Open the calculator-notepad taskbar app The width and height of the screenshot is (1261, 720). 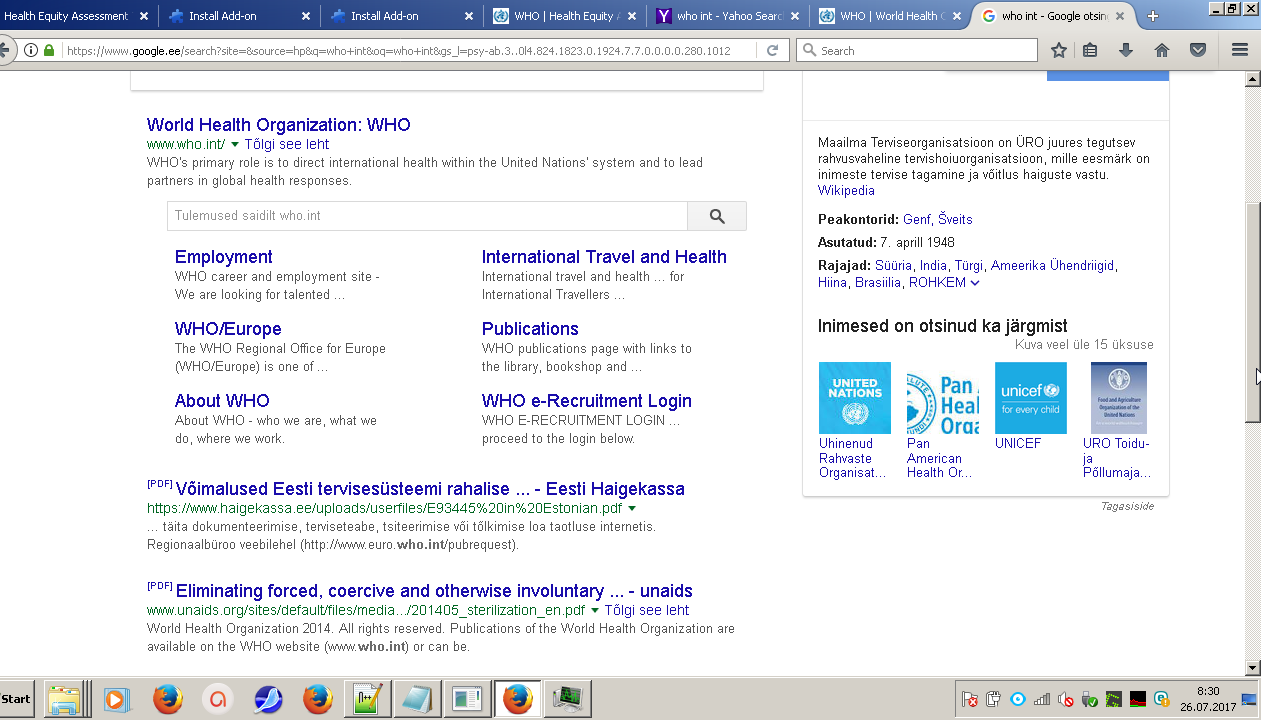(x=367, y=699)
